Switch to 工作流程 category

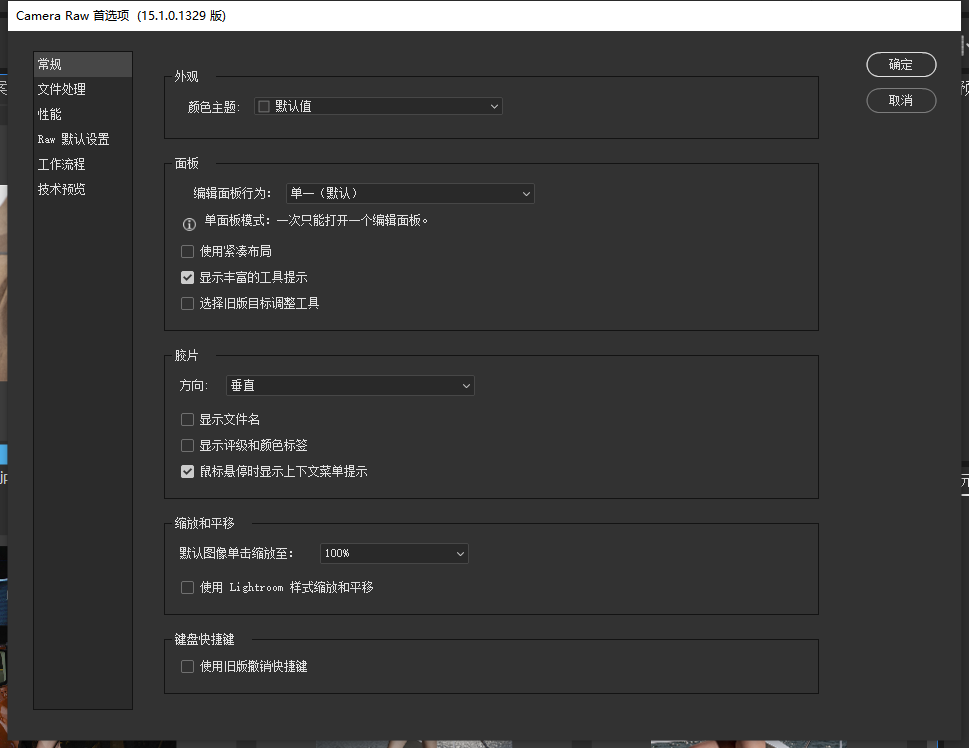(x=83, y=164)
